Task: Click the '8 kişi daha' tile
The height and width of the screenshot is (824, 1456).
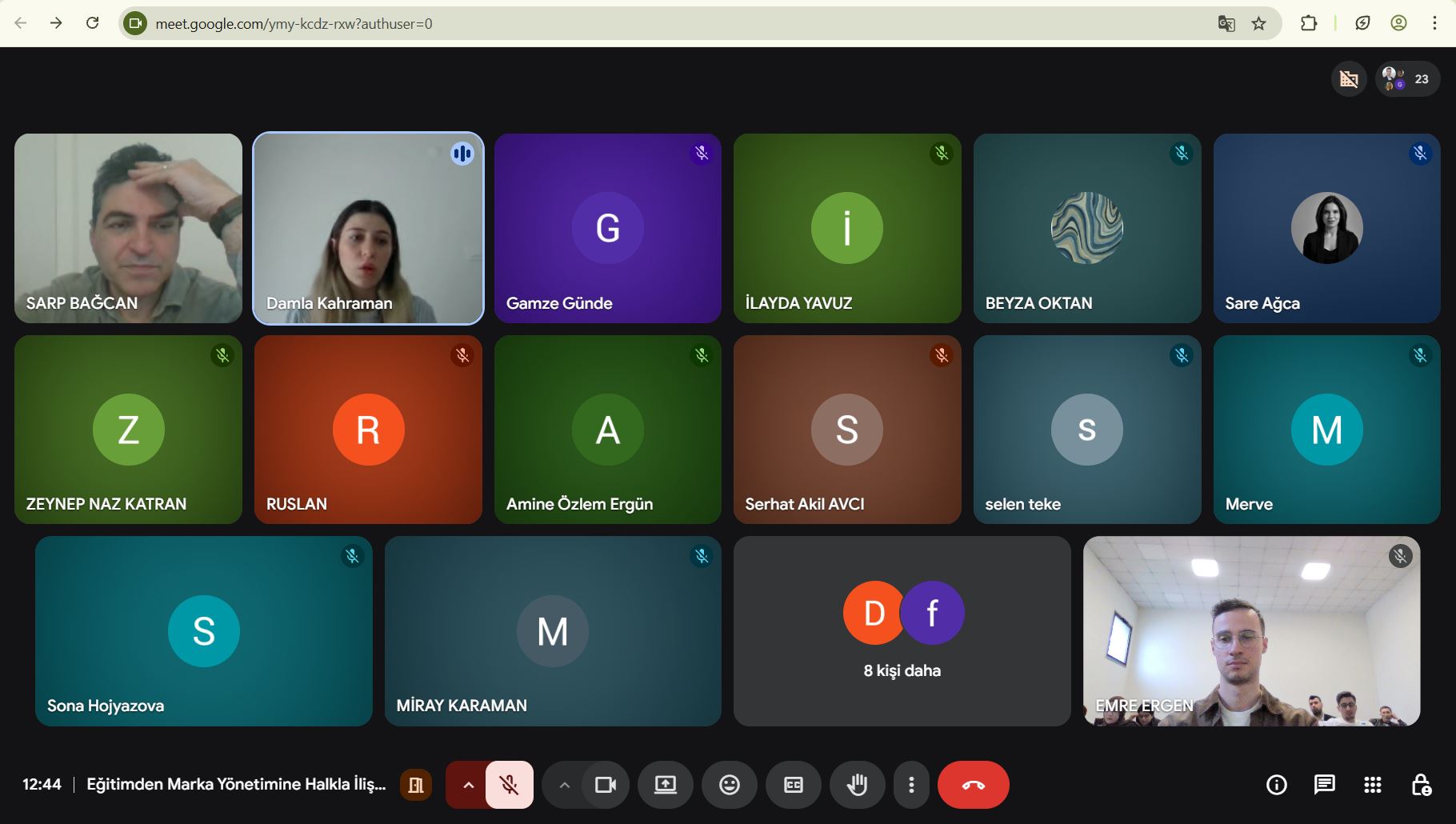Action: (902, 631)
